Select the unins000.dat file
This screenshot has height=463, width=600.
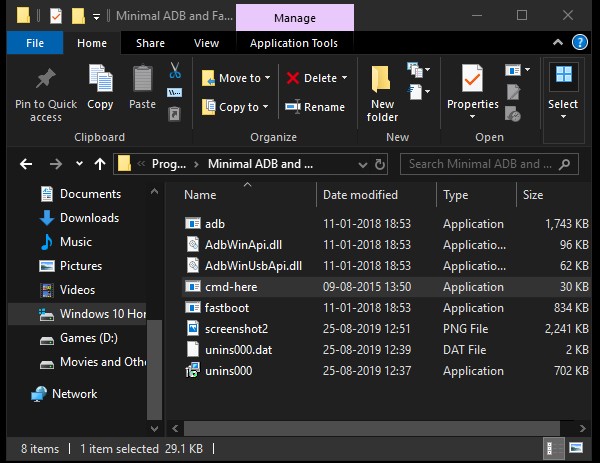[x=386, y=350]
